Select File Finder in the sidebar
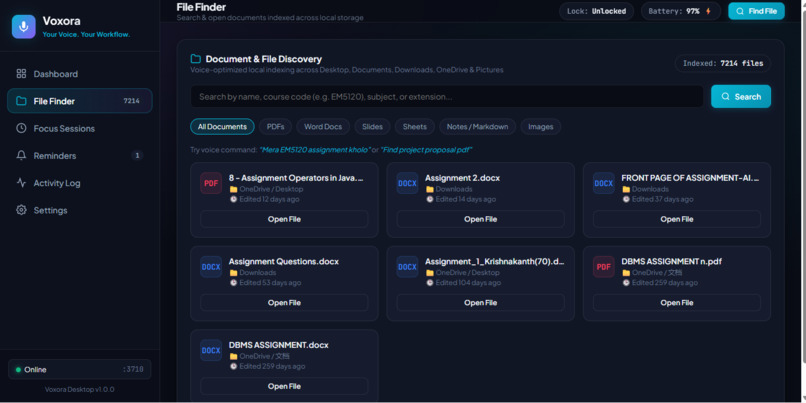The width and height of the screenshot is (806, 403). (80, 101)
